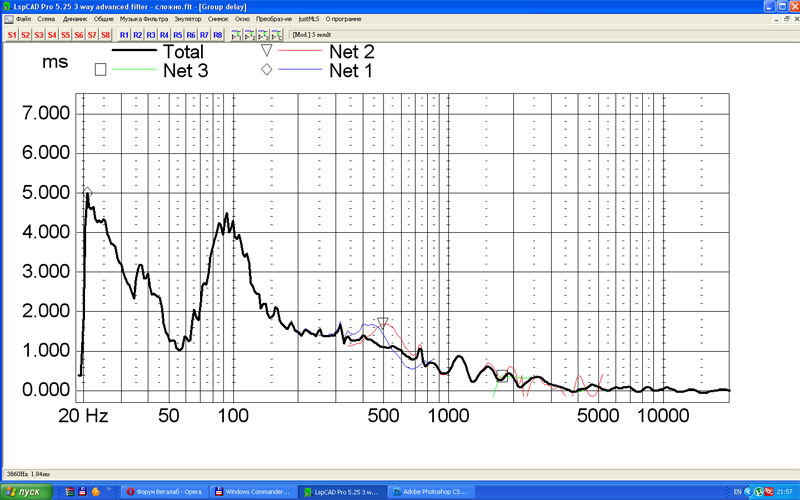800x500 pixels.
Task: Click the 20 Hz x-axis label
Action: coord(83,416)
